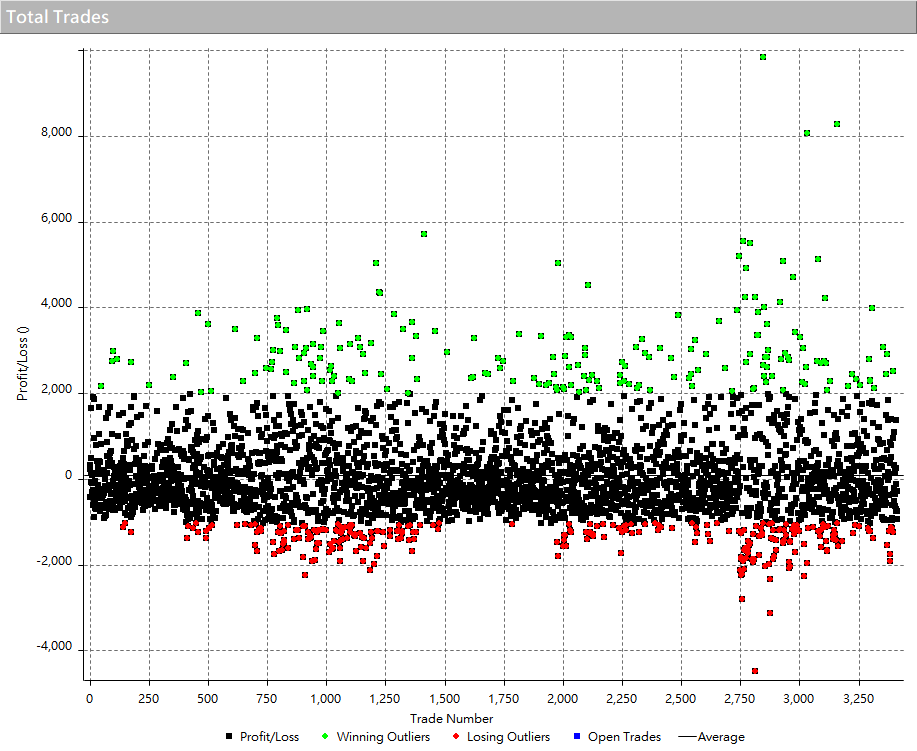Click the red Losing Outliers legend marker
Viewport: 917px width, 751px height.
tap(456, 736)
